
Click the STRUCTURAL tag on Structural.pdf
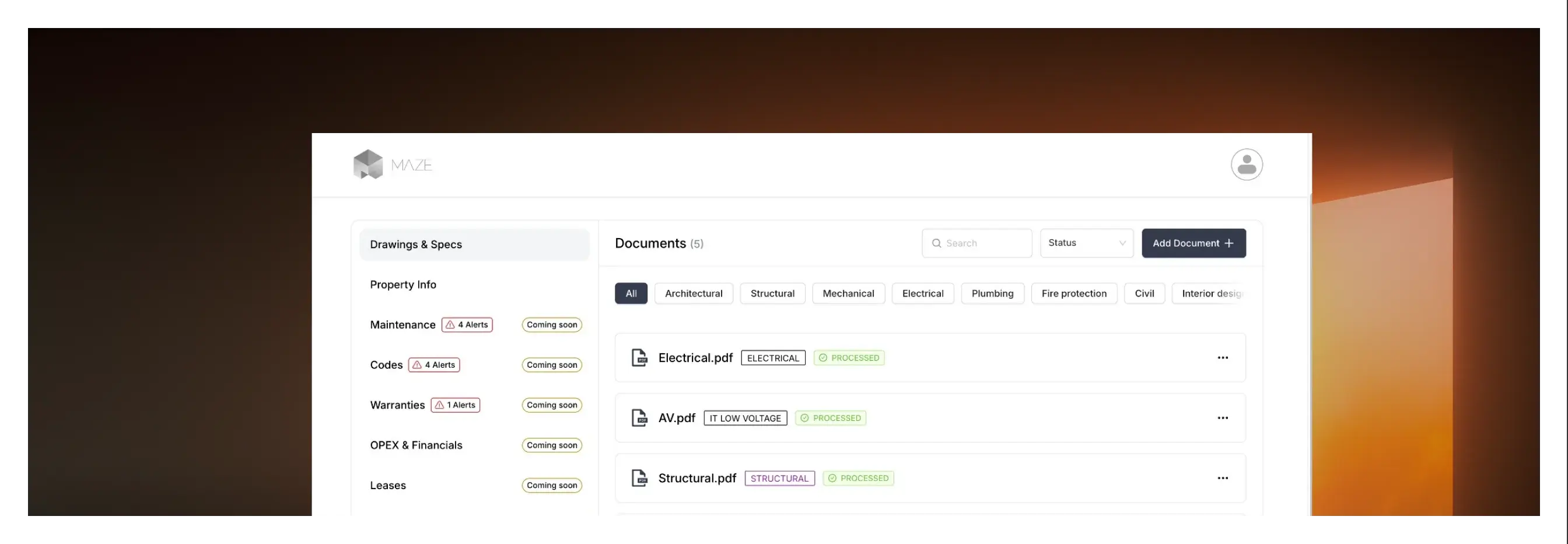pyautogui.click(x=779, y=478)
